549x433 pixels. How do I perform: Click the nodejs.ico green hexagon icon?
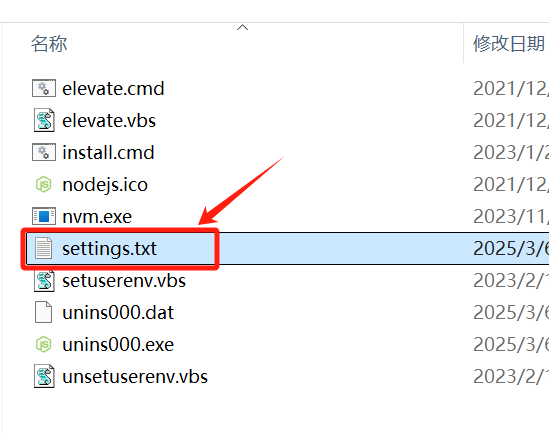tap(44, 184)
